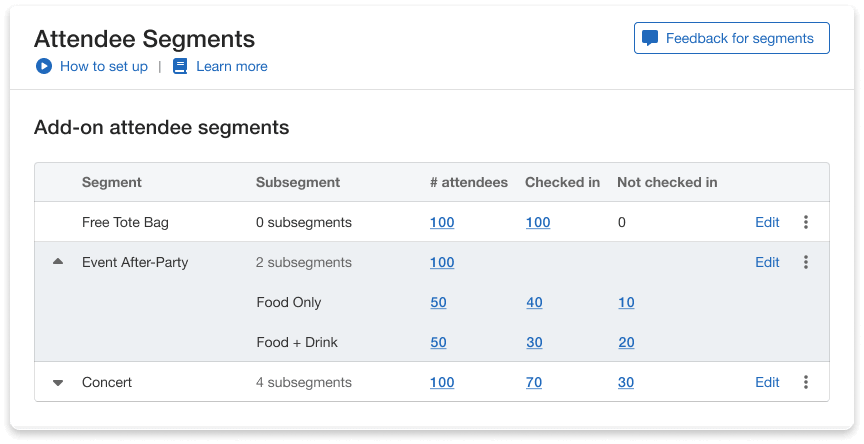Image resolution: width=864 pixels, height=444 pixels.
Task: Open the How to set up link
Action: (x=103, y=67)
